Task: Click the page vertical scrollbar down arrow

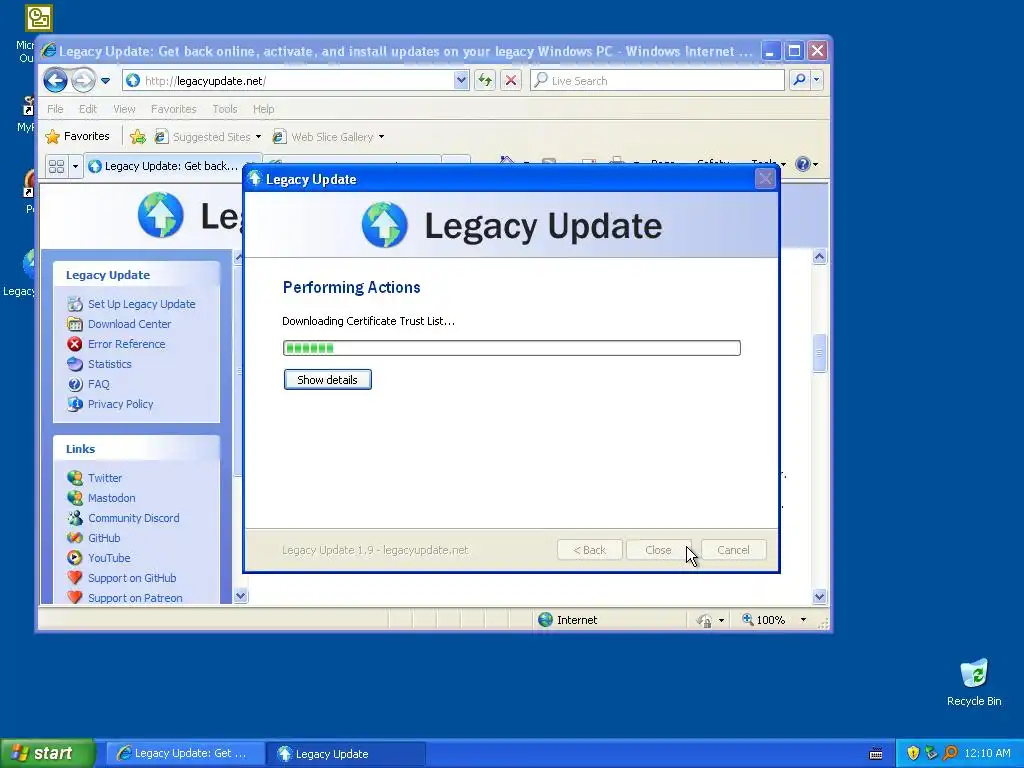Action: (820, 596)
